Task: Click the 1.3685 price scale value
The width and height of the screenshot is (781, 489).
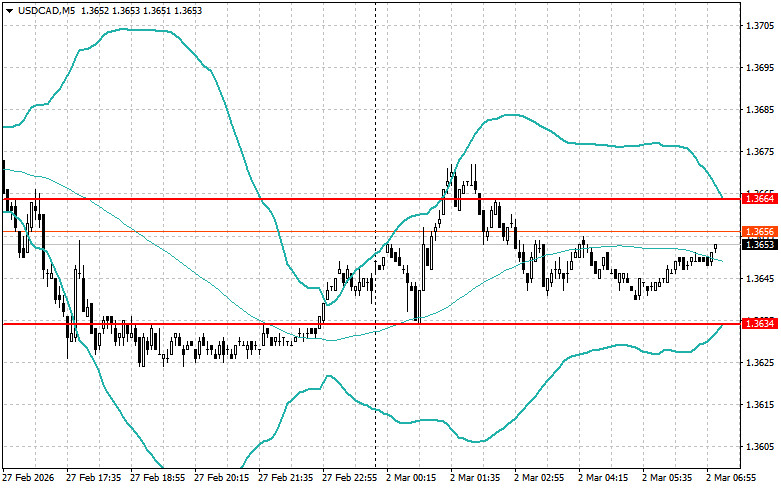Action: [x=761, y=110]
